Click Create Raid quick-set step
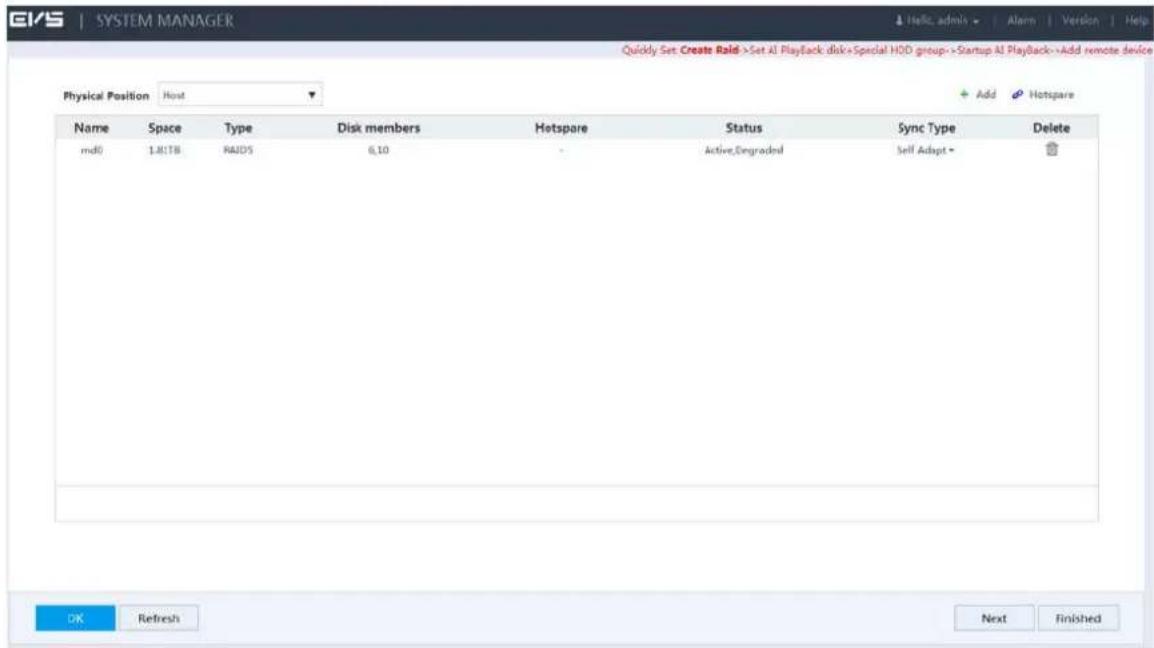 [709, 50]
